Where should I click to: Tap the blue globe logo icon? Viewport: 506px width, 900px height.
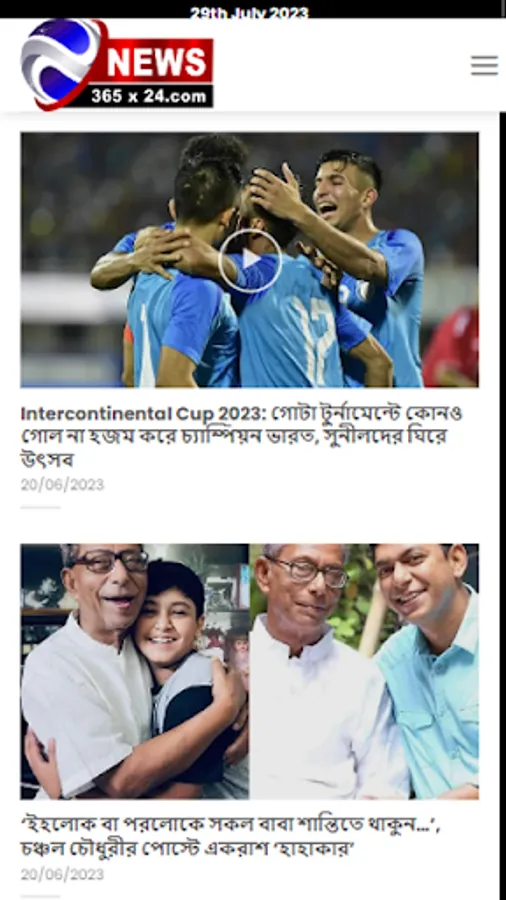click(61, 64)
